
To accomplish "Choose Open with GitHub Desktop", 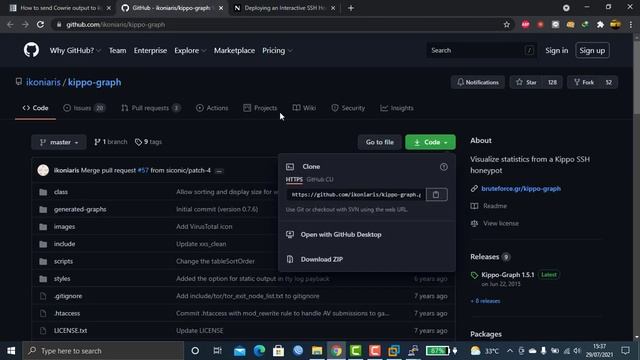I will 341,234.
